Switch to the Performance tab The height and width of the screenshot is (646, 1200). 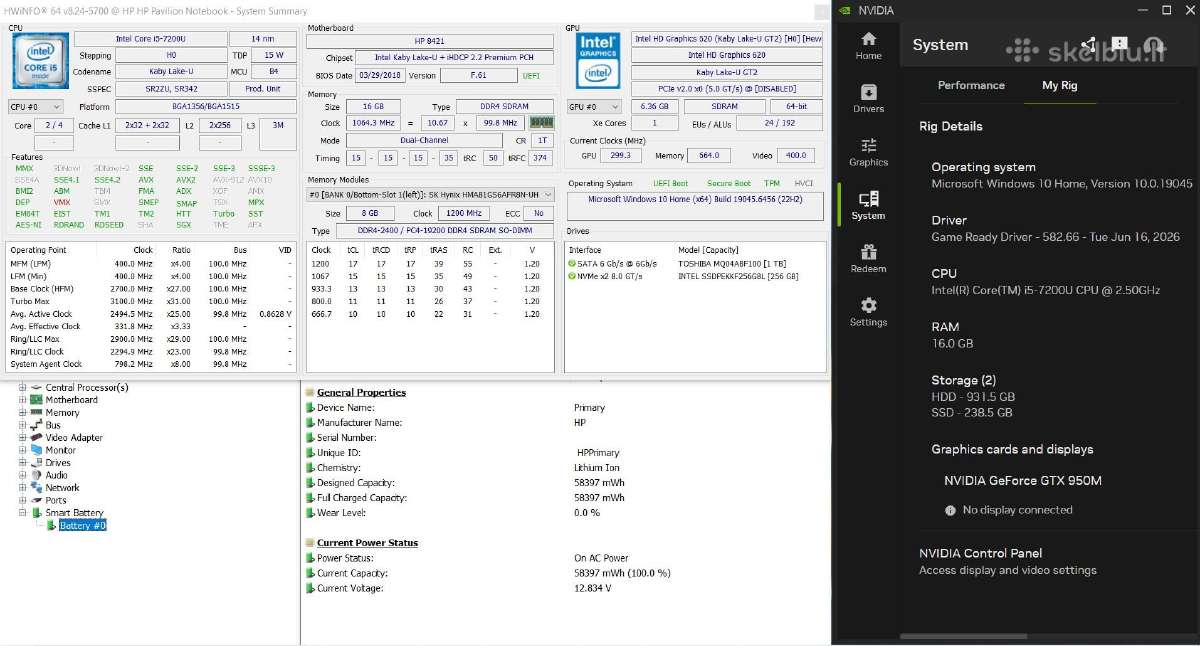click(x=971, y=85)
